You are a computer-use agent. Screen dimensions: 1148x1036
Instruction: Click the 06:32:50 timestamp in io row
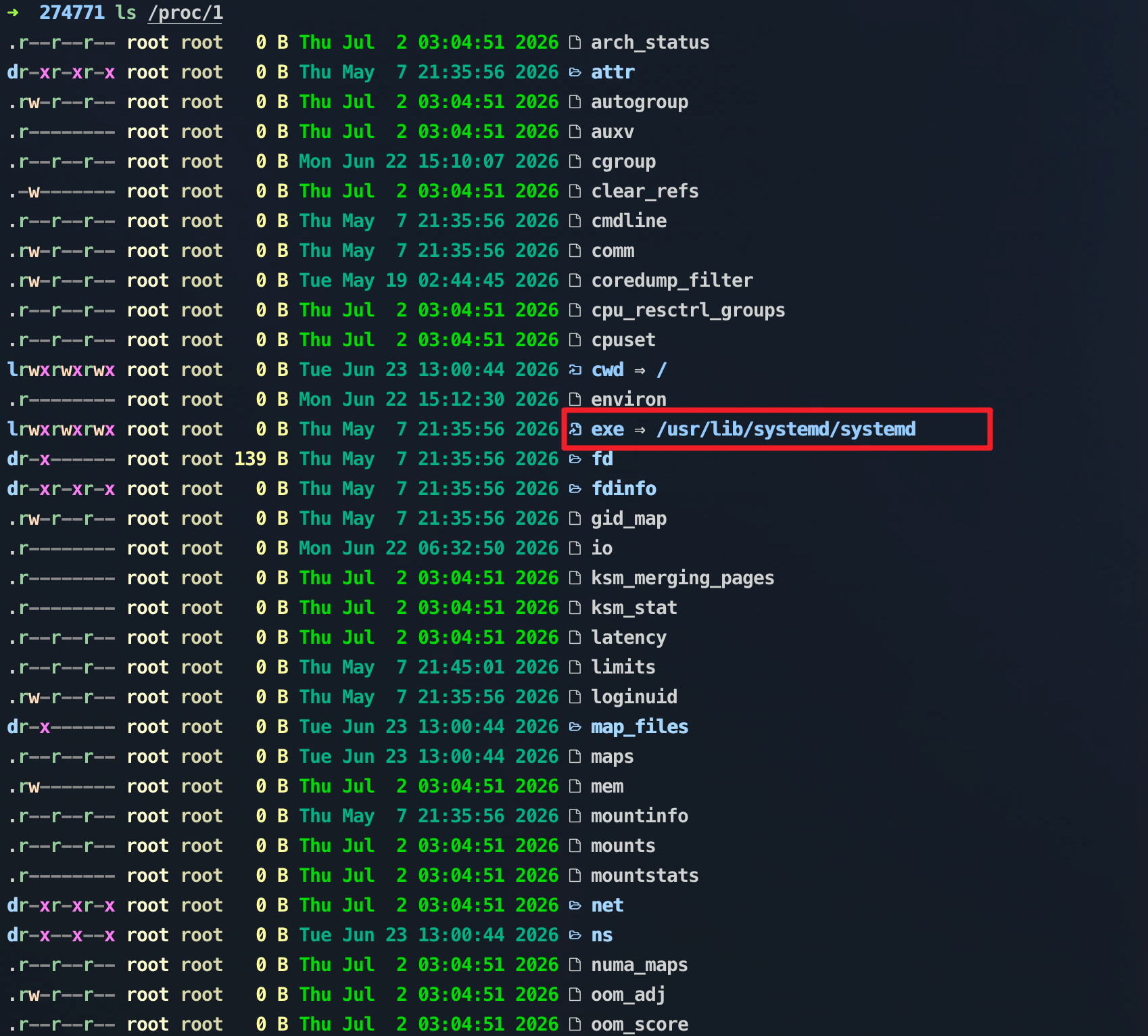(461, 548)
